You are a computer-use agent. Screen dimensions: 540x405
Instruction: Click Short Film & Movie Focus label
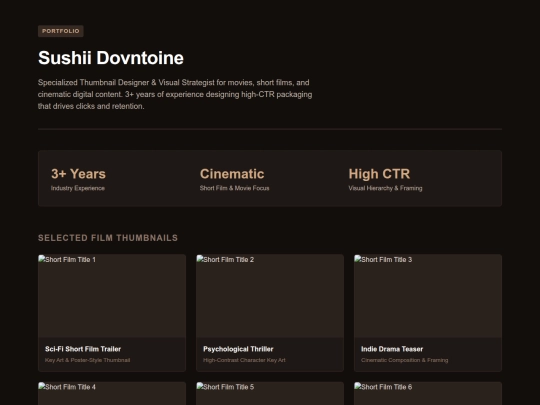tap(235, 188)
